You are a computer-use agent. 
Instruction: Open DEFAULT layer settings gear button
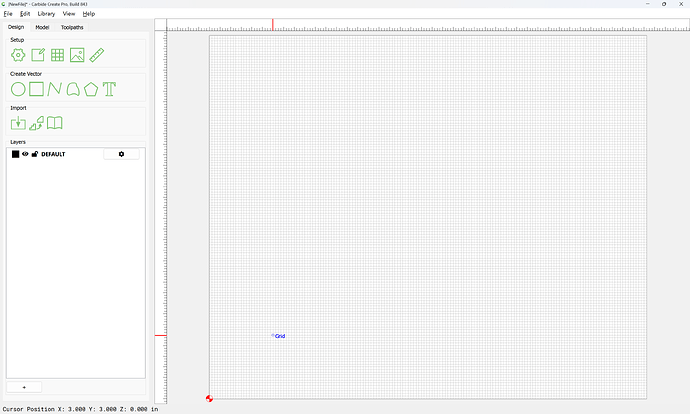pos(121,154)
